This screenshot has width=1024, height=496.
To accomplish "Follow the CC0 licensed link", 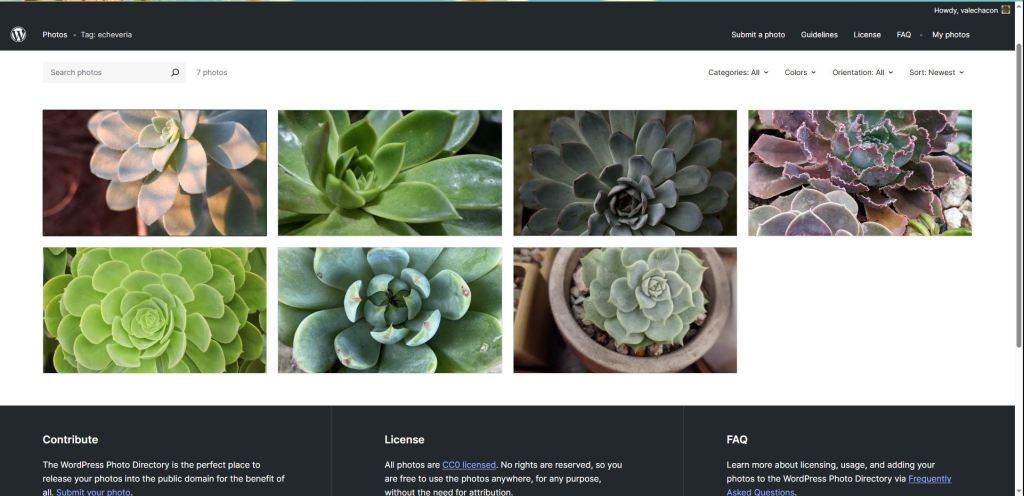I will tap(468, 465).
